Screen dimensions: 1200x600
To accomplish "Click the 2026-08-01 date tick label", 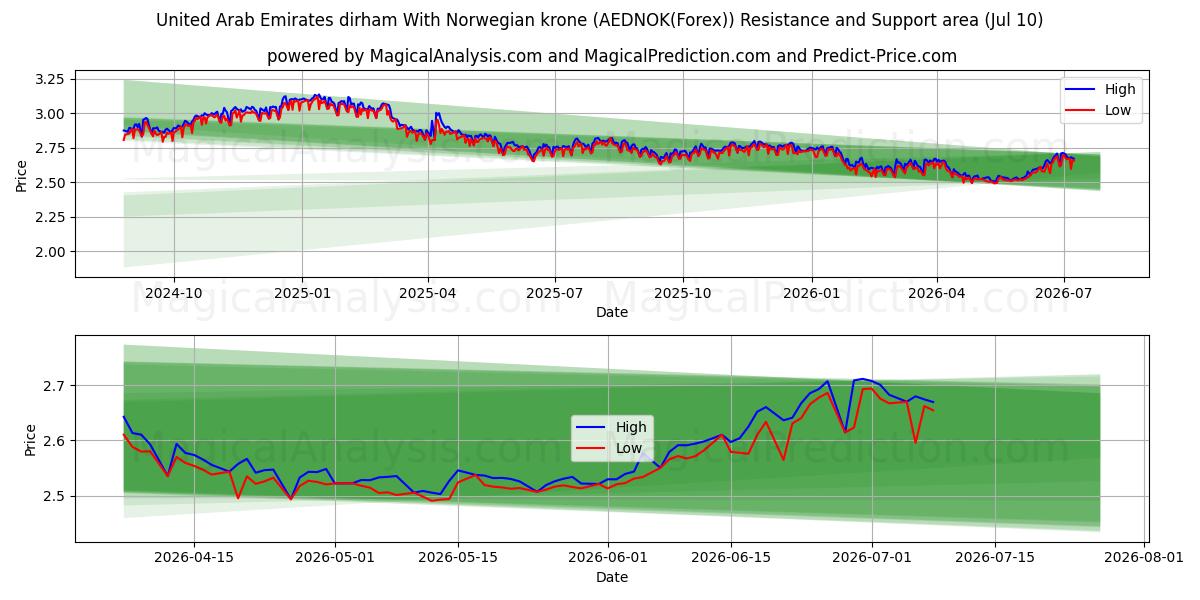I will [1145, 558].
